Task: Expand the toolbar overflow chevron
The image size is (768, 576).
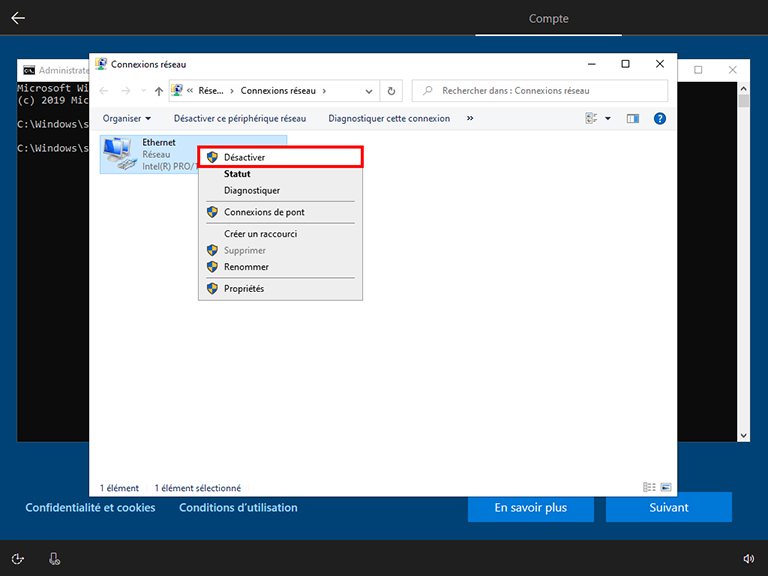Action: [x=470, y=118]
